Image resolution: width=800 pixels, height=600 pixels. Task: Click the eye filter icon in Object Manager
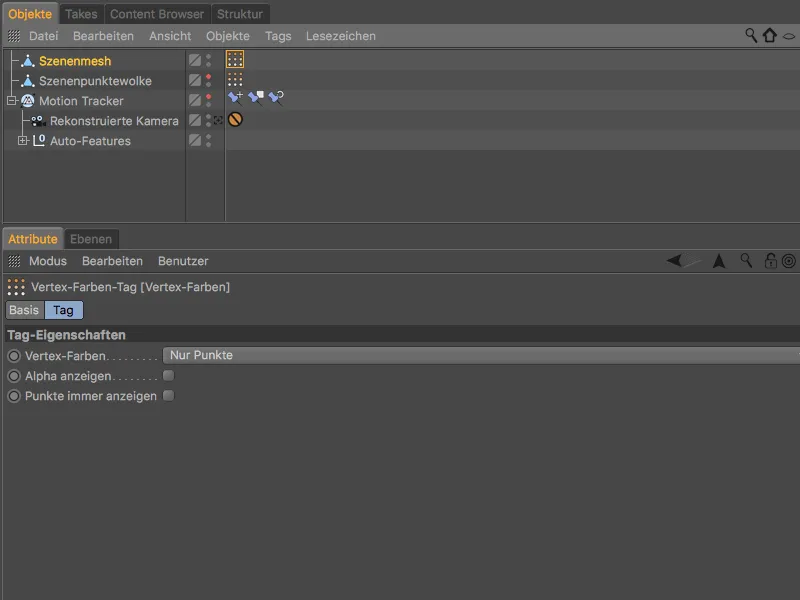789,36
